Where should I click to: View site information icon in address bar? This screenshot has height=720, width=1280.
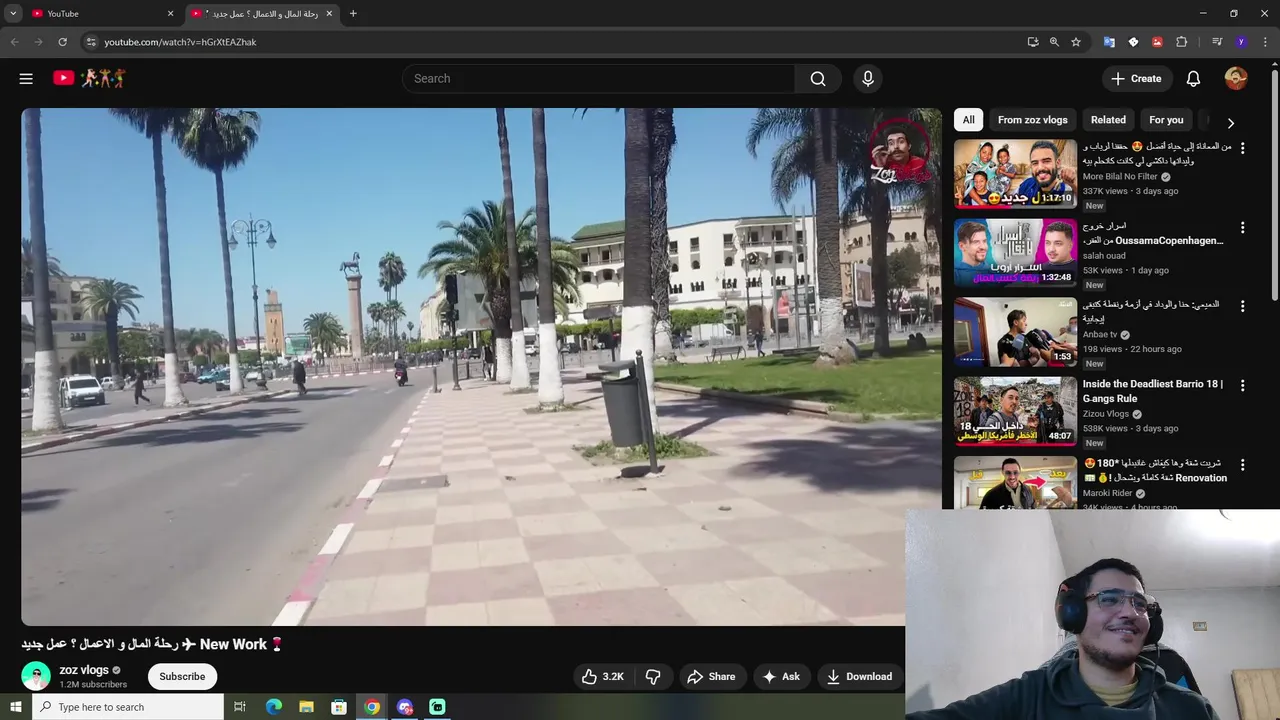click(90, 42)
